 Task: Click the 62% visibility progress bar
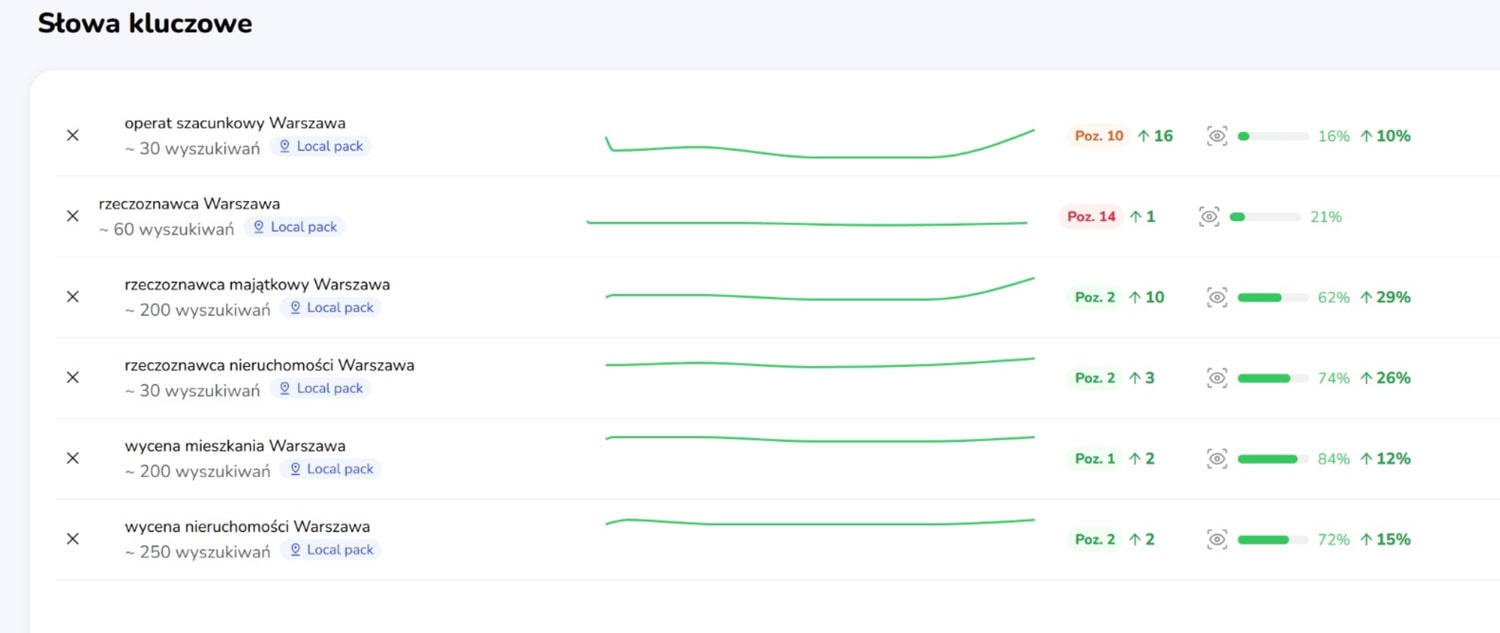tap(1272, 297)
